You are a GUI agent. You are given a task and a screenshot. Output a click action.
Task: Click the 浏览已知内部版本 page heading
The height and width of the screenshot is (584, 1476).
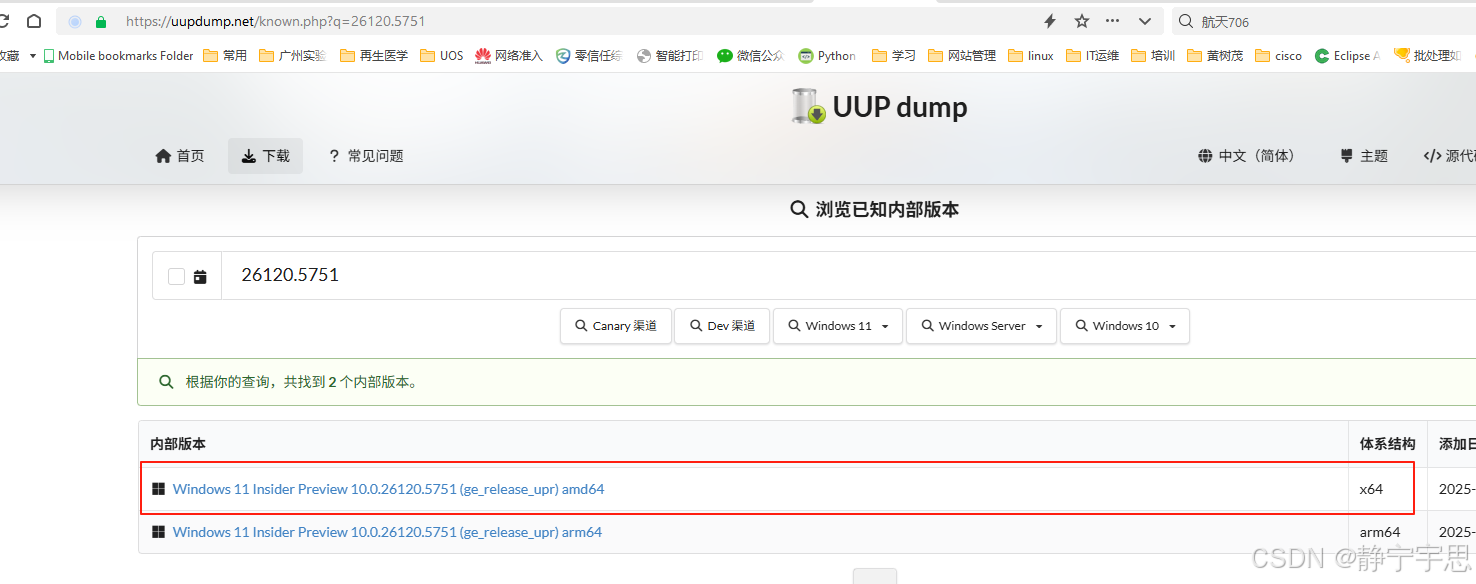(x=874, y=210)
